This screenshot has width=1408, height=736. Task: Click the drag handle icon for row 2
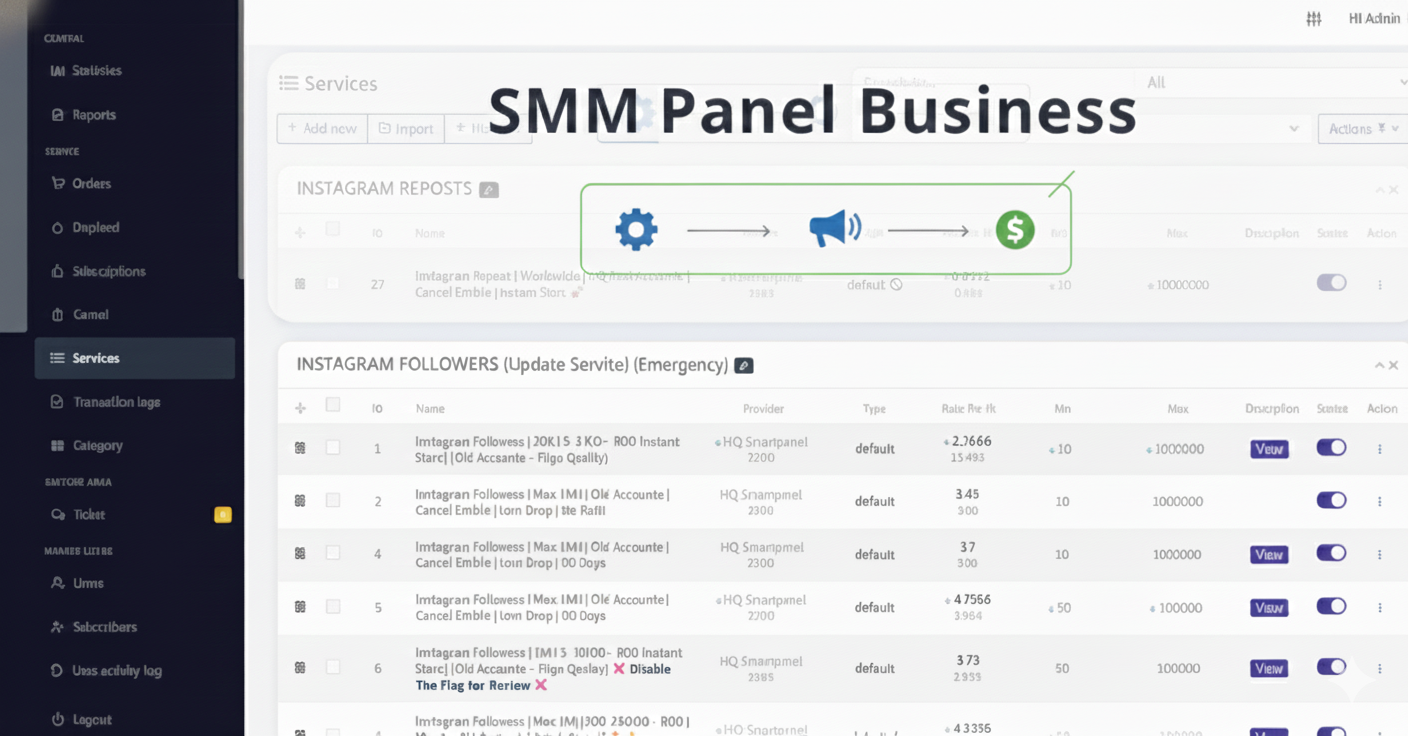[x=299, y=501]
